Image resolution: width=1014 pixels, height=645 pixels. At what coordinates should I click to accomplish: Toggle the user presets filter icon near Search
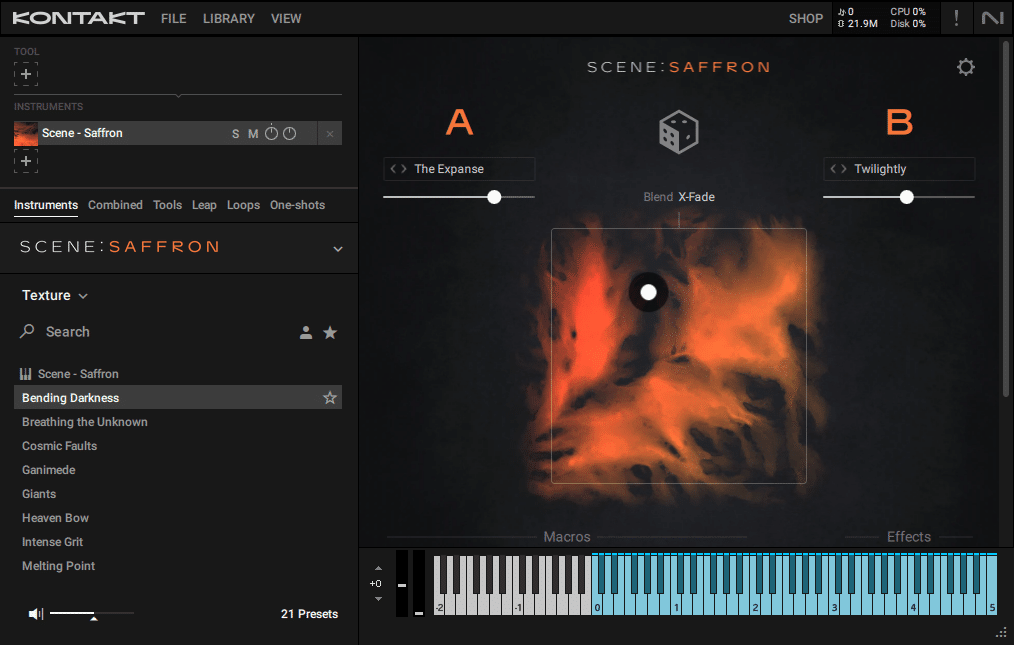[306, 331]
